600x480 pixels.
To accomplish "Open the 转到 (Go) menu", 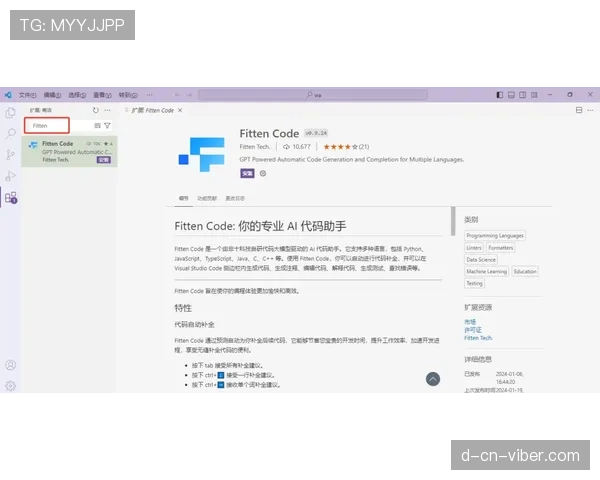I will [x=128, y=95].
